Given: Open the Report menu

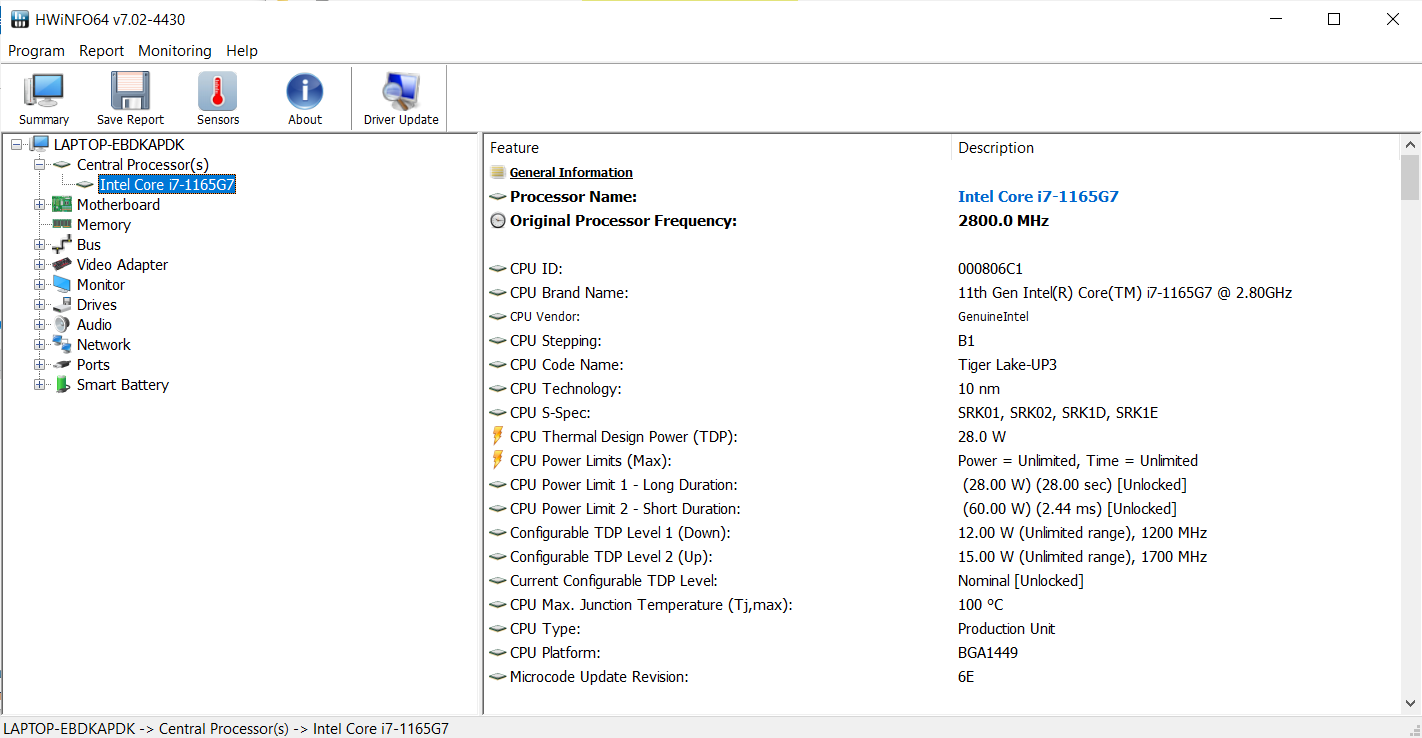Looking at the screenshot, I should 102,51.
